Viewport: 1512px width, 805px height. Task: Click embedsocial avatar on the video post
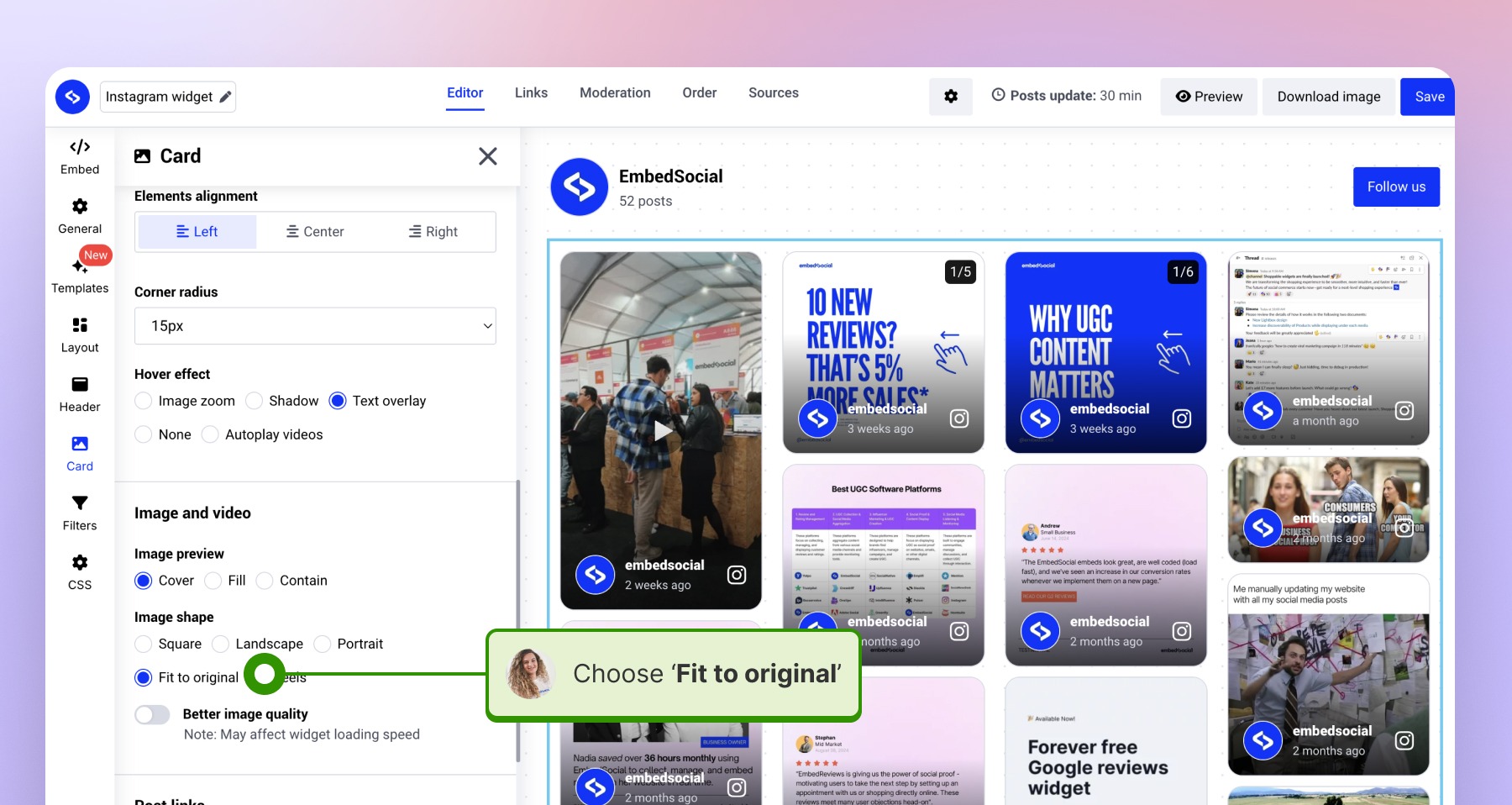[596, 575]
